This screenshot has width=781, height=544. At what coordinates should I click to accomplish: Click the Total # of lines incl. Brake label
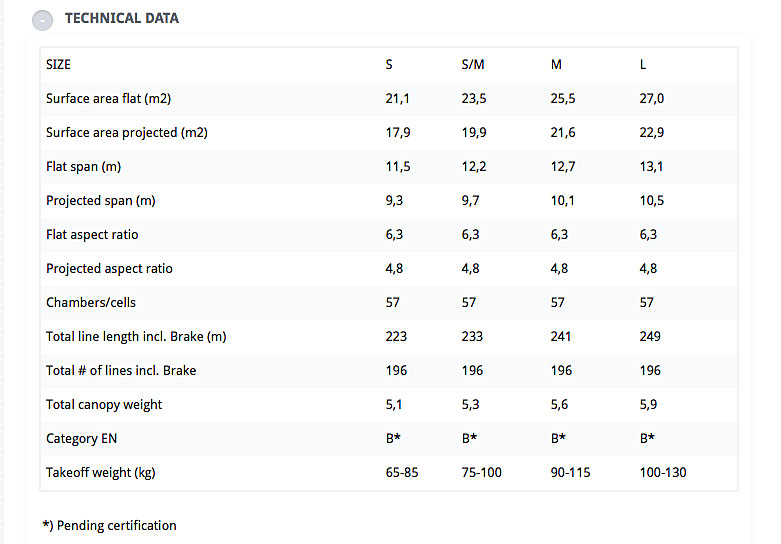point(121,371)
